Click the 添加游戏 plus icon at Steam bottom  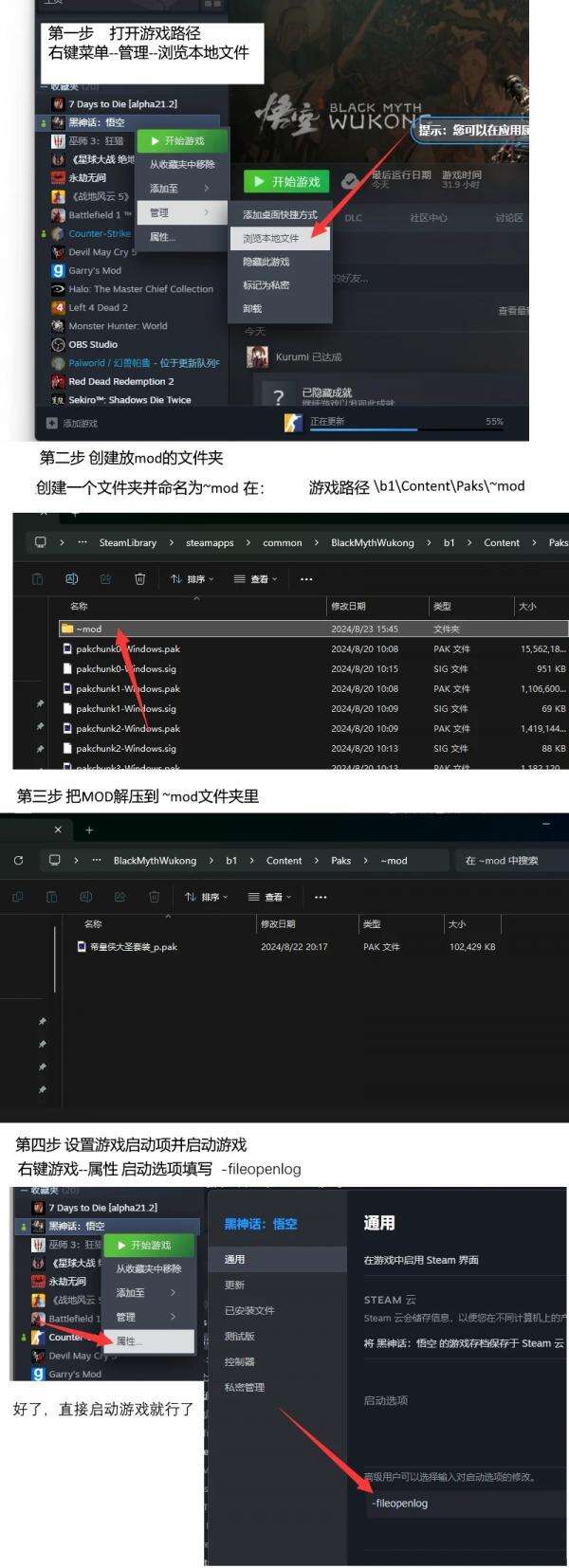click(52, 423)
